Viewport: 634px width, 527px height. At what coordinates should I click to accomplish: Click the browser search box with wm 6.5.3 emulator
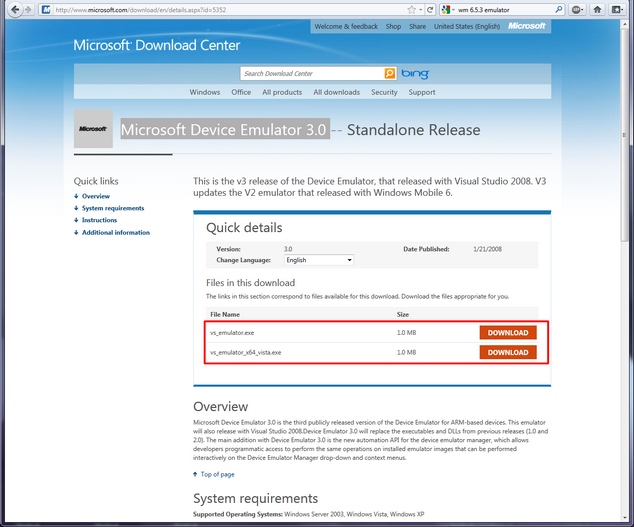[503, 10]
